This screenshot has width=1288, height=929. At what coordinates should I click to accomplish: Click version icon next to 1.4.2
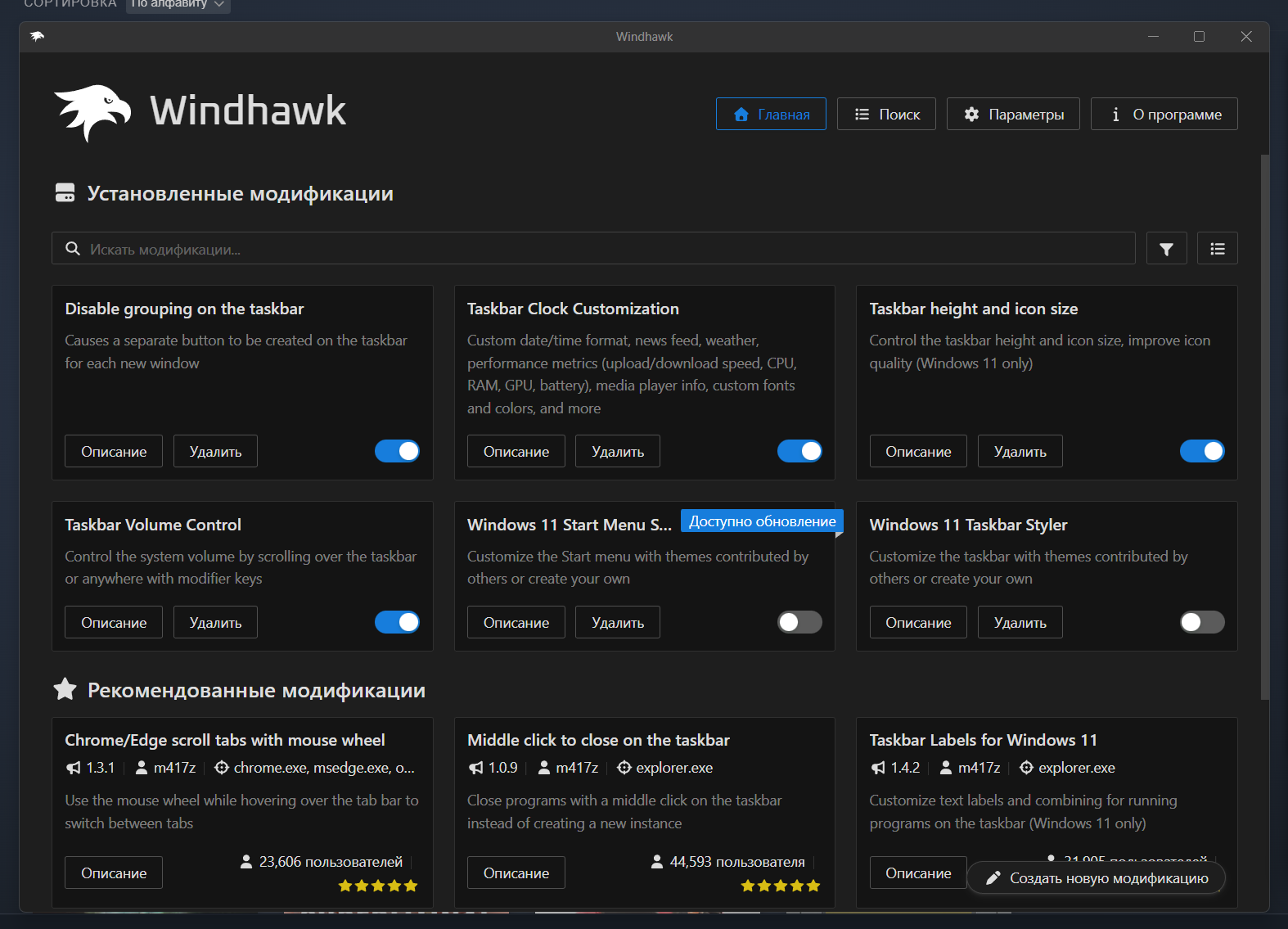pyautogui.click(x=878, y=768)
